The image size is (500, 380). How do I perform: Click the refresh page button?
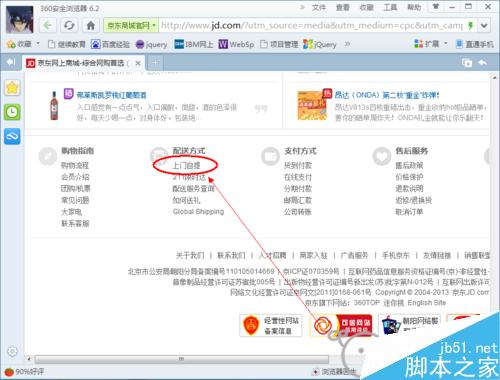point(69,25)
